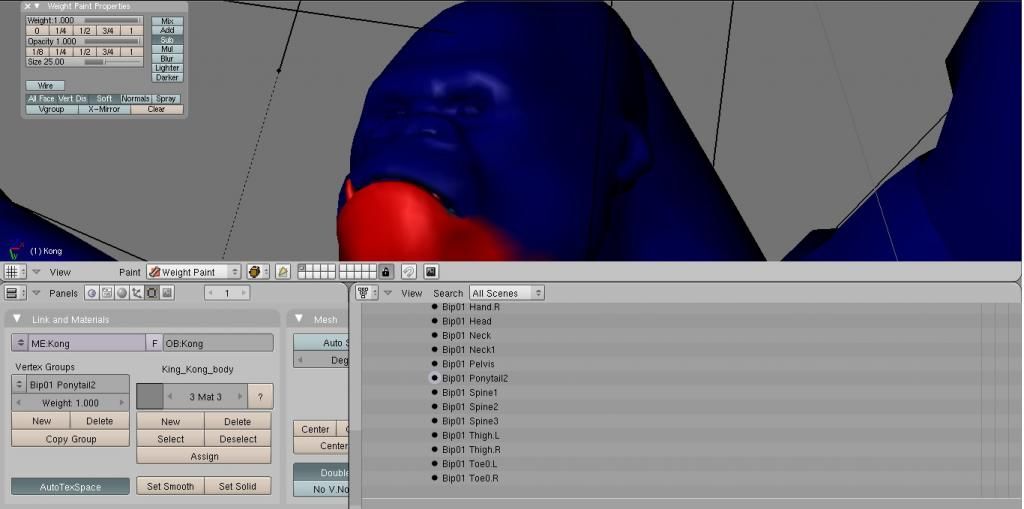Select Bip01 Head in the outliner

pyautogui.click(x=467, y=321)
